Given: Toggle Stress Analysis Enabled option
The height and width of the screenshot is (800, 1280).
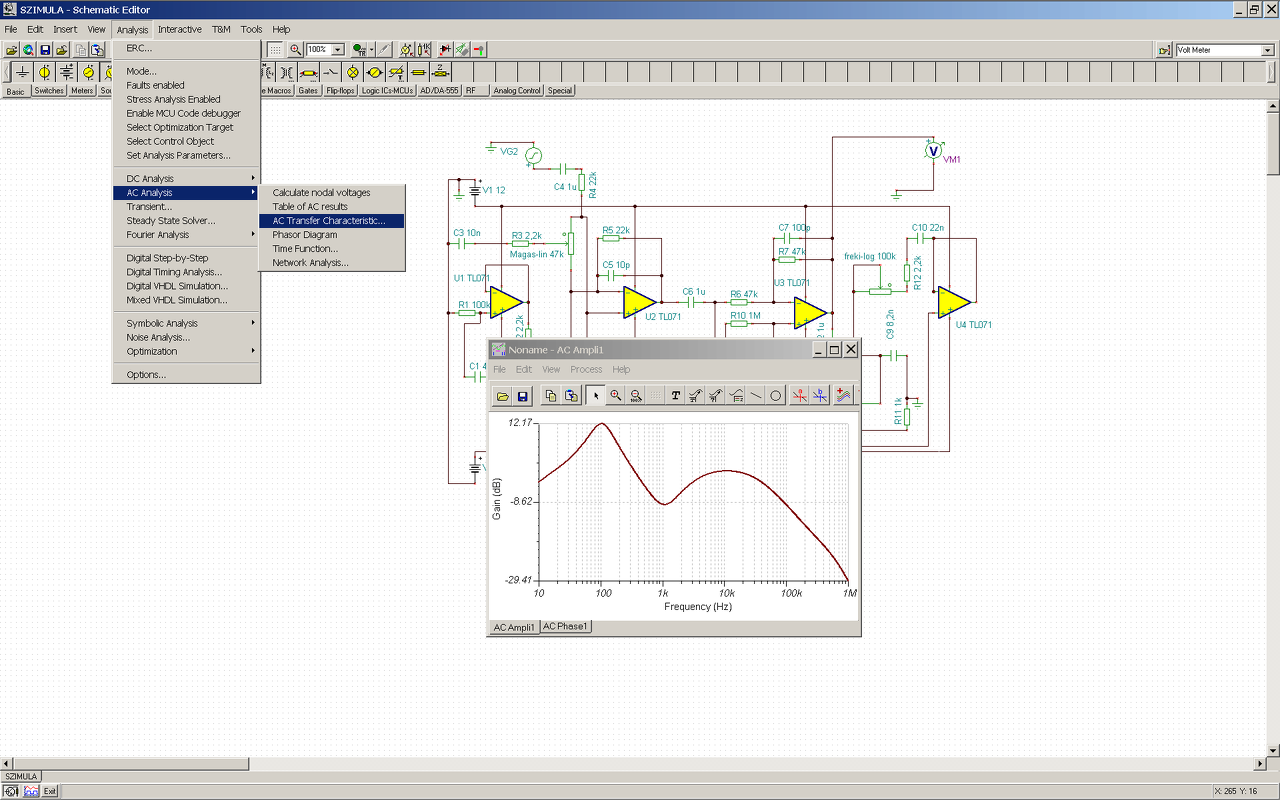Looking at the screenshot, I should pyautogui.click(x=186, y=100).
